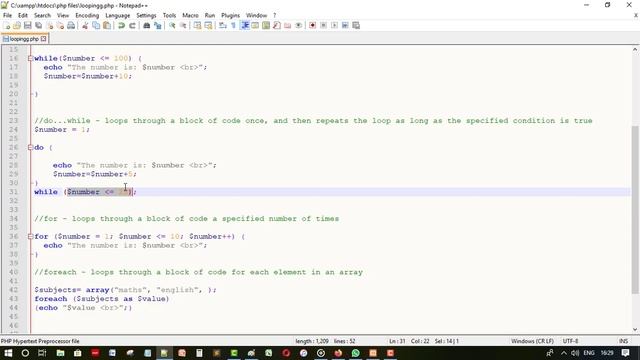This screenshot has width=640, height=360.
Task: Open Folder as Workspace icon
Action: (287, 25)
